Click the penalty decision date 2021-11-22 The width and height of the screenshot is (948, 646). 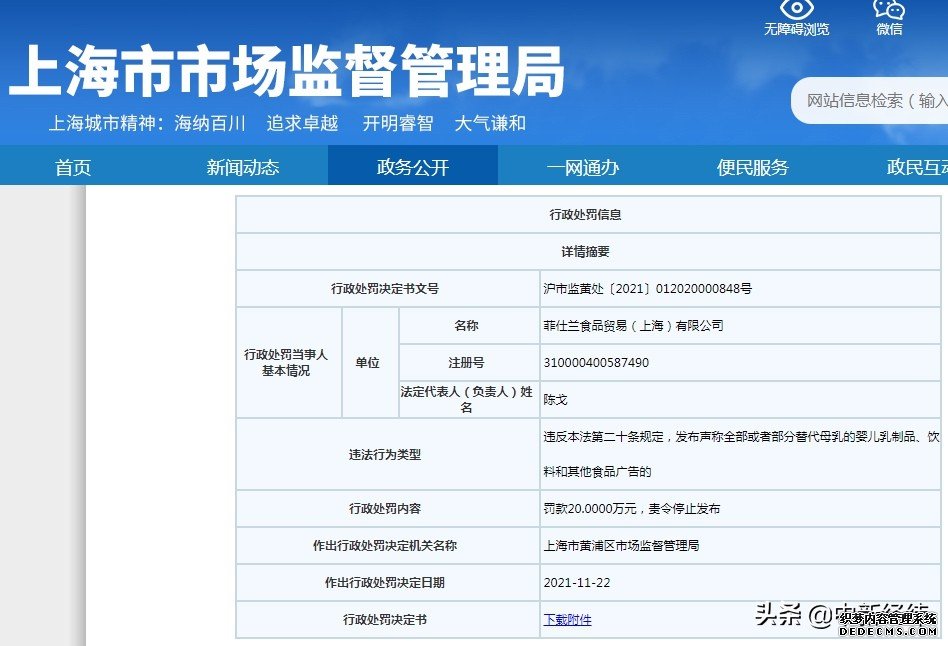point(576,582)
